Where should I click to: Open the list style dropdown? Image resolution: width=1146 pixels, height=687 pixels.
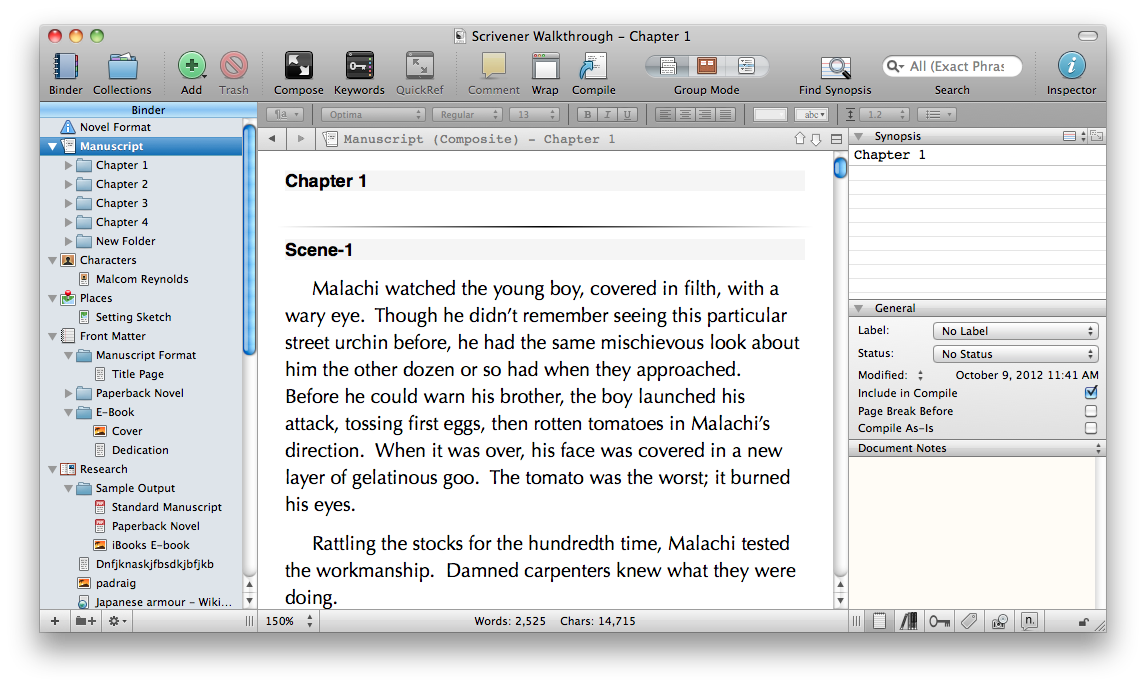click(x=936, y=114)
